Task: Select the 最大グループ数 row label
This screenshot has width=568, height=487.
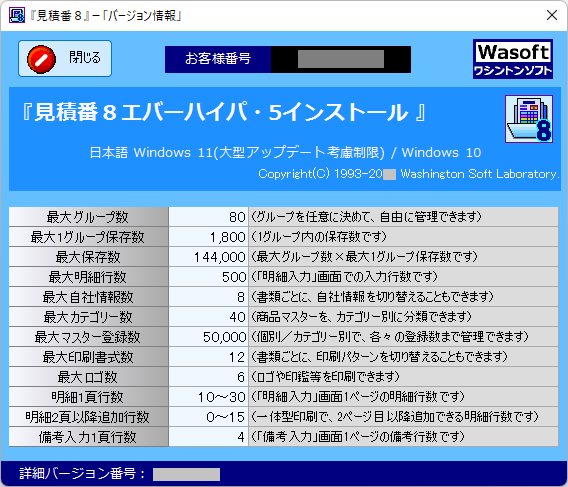Action: pyautogui.click(x=88, y=217)
